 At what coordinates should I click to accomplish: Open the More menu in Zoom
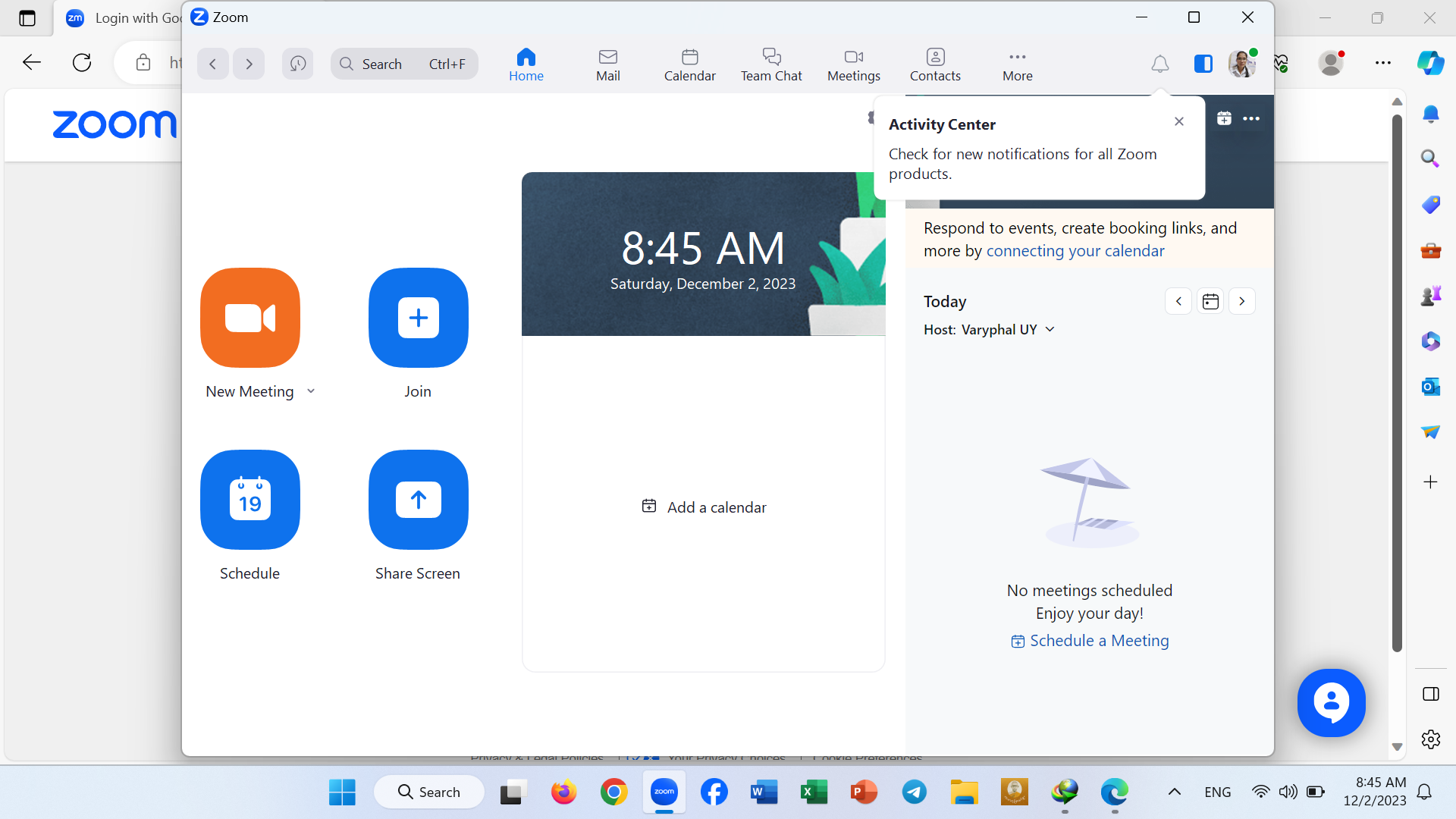click(1018, 65)
